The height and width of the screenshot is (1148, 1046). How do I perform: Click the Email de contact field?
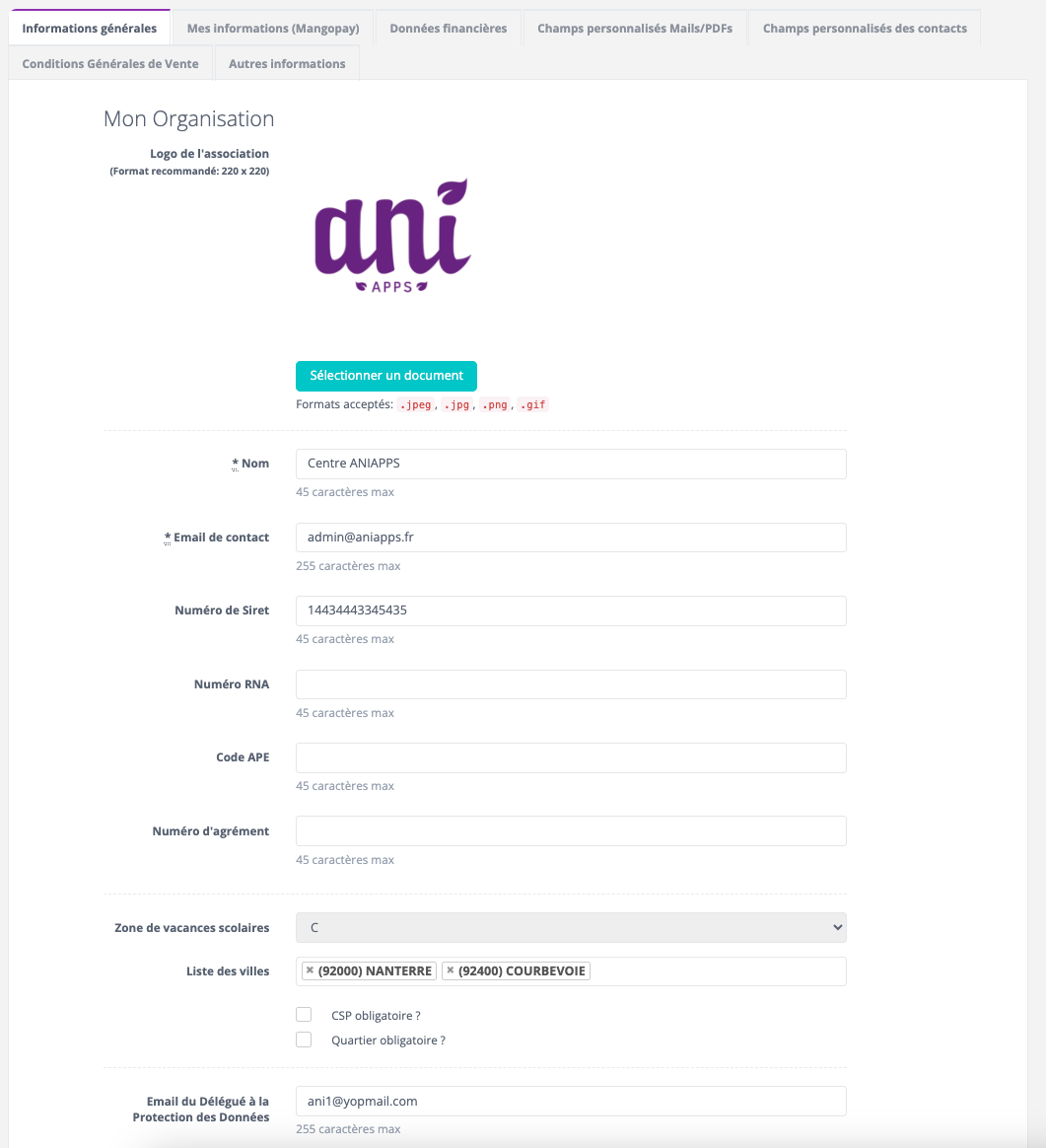click(x=571, y=538)
